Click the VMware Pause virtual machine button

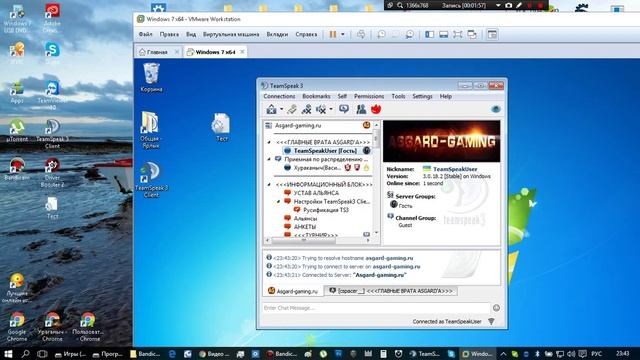point(333,34)
